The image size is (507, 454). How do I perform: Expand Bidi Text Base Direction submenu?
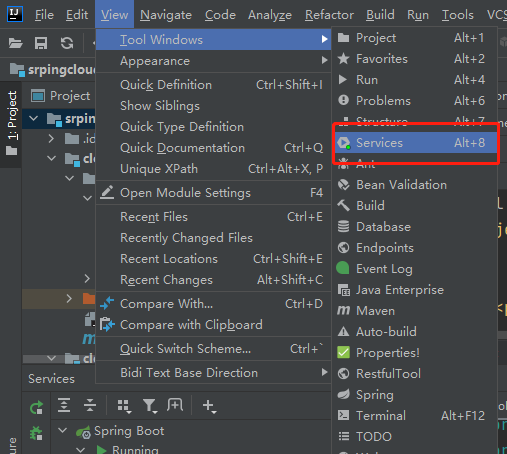213,372
